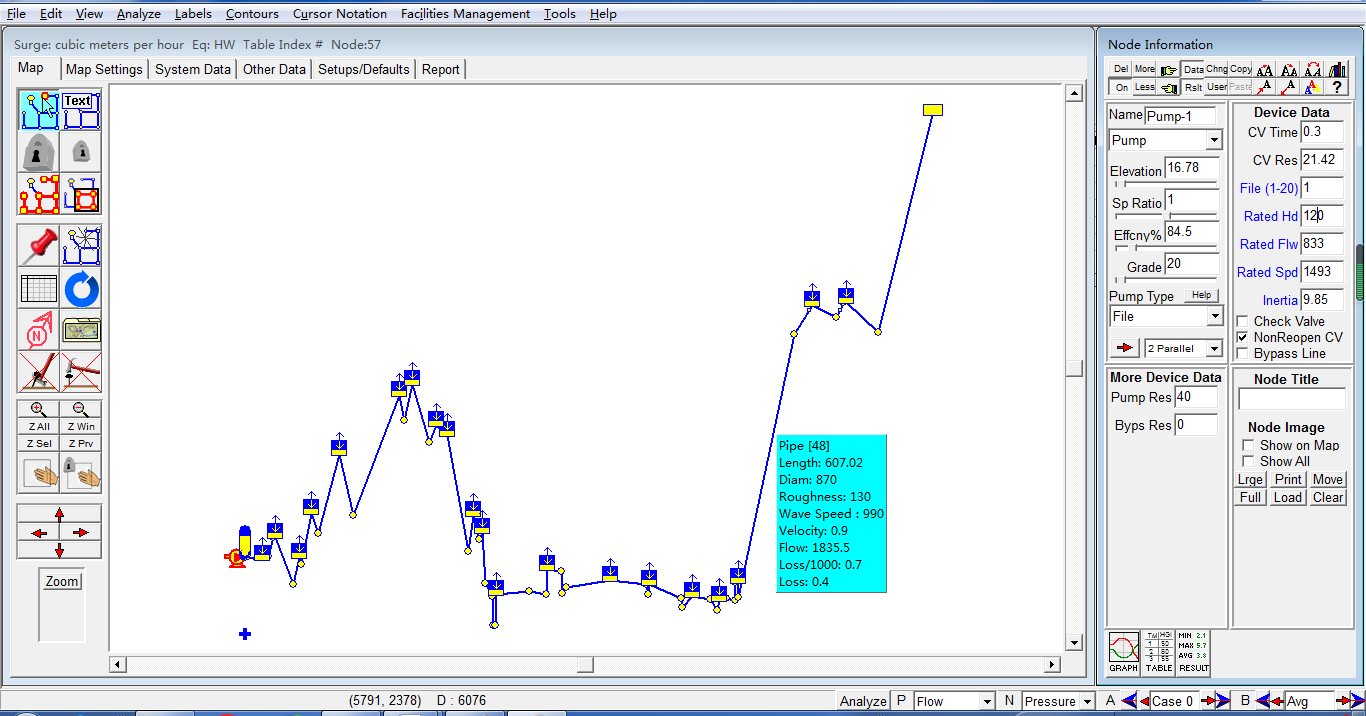This screenshot has height=716, width=1366.
Task: Open the RESULT min/max/avg icon
Action: (x=1193, y=652)
